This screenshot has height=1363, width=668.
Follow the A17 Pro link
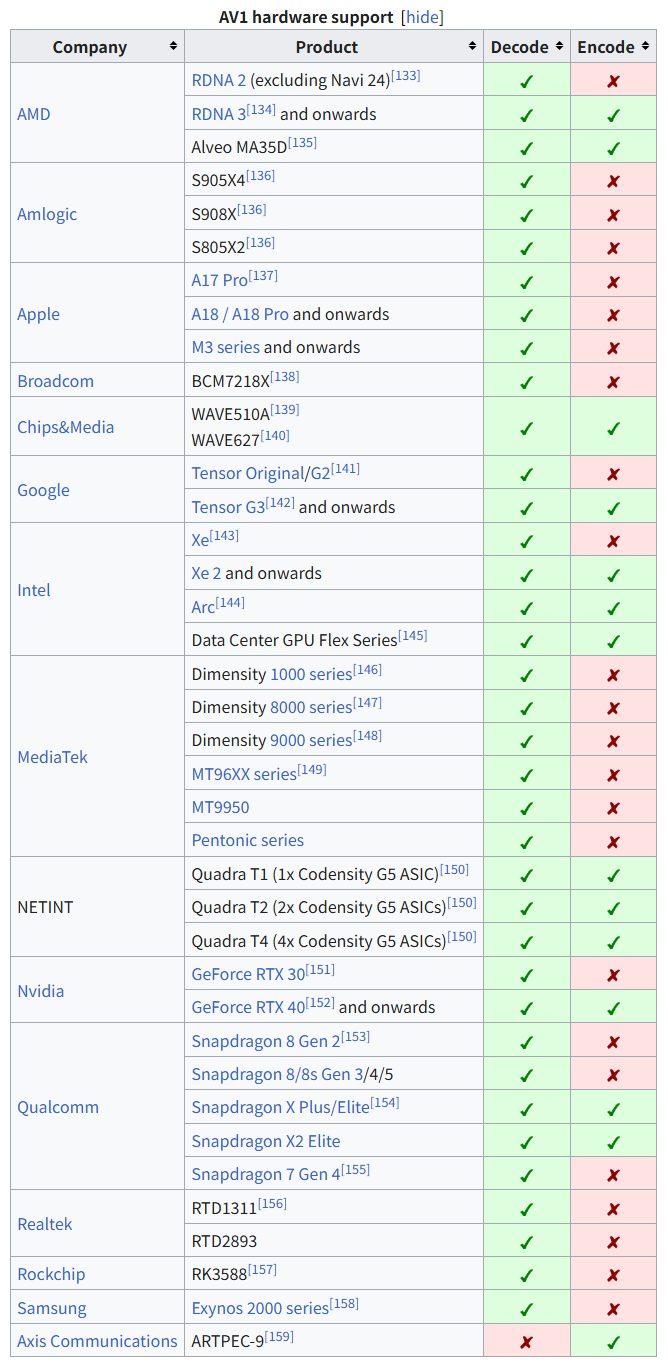219,281
